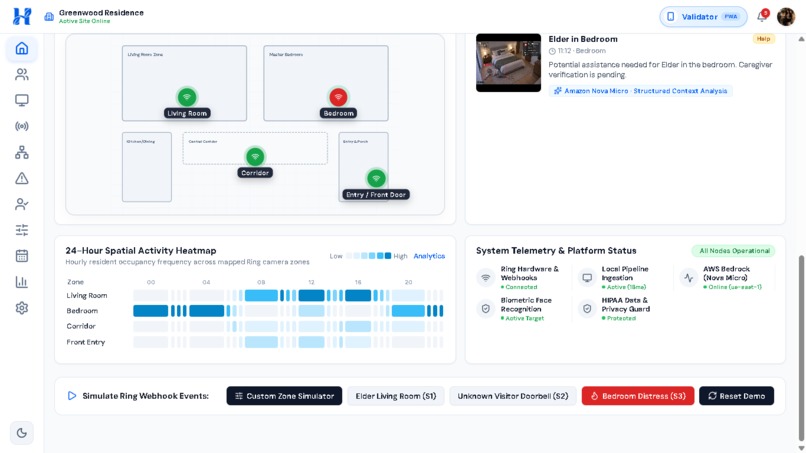Click the Local Pipeline Ingestion monitor icon
The image size is (806, 453).
587,278
